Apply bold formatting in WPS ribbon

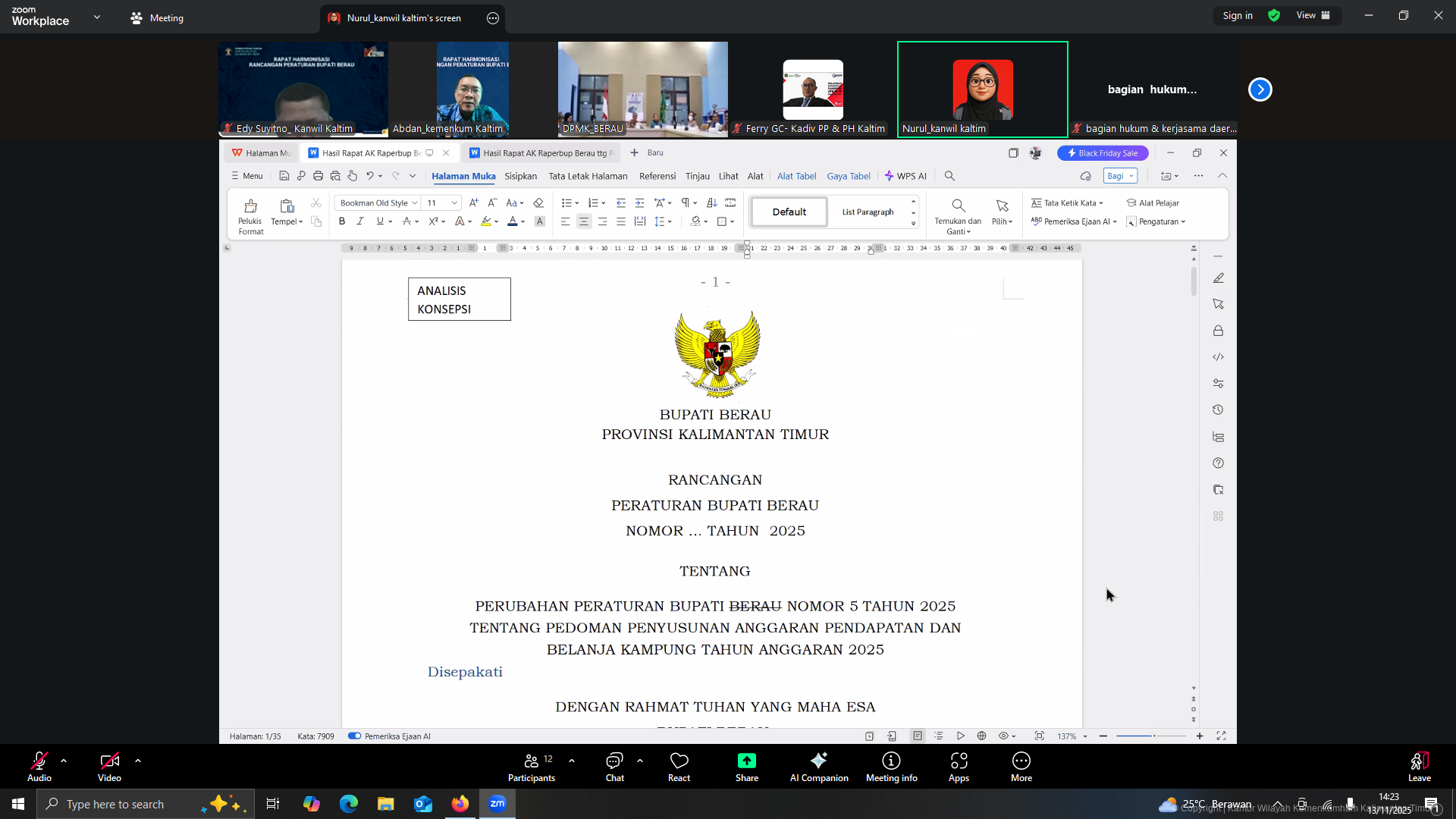pos(342,221)
